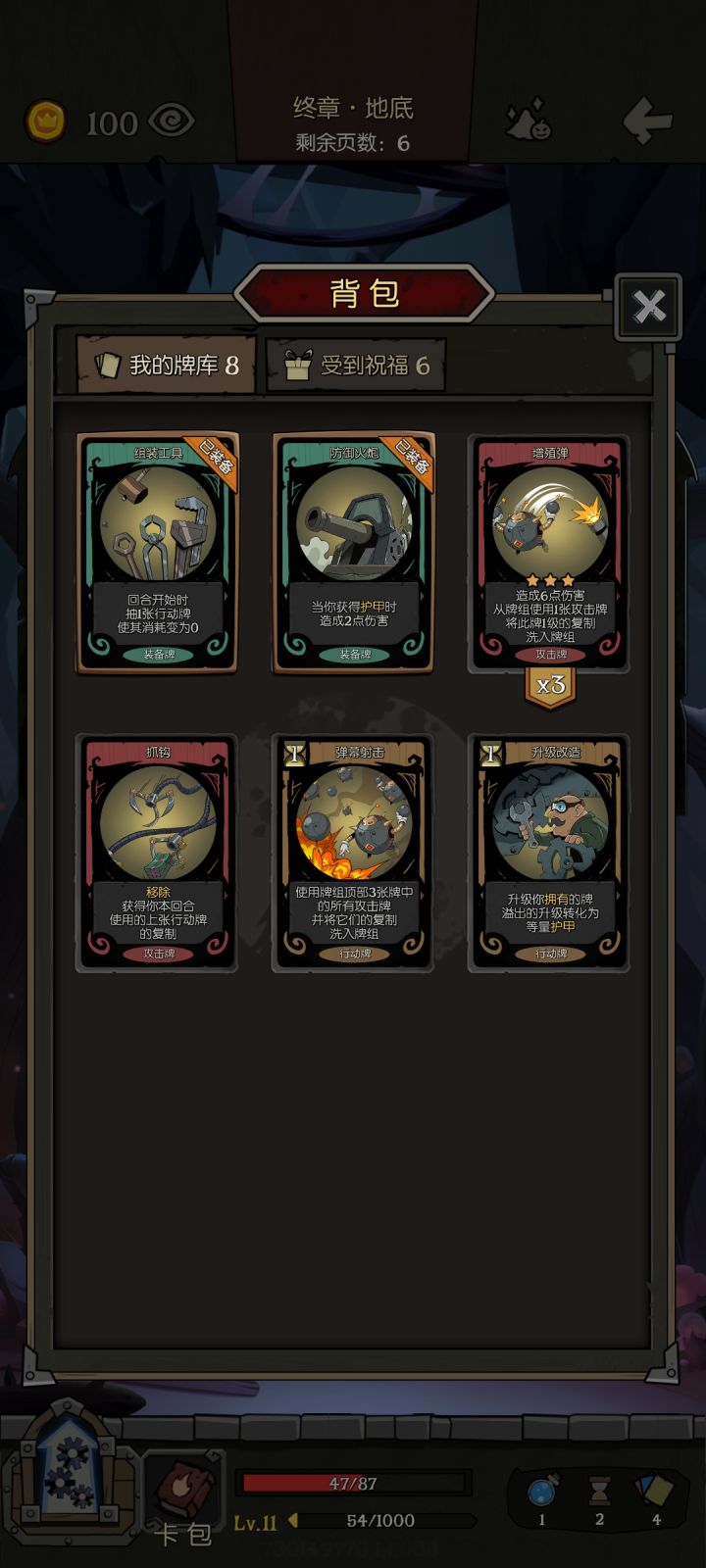Select the 抓钩 grappling hook card

point(157,853)
